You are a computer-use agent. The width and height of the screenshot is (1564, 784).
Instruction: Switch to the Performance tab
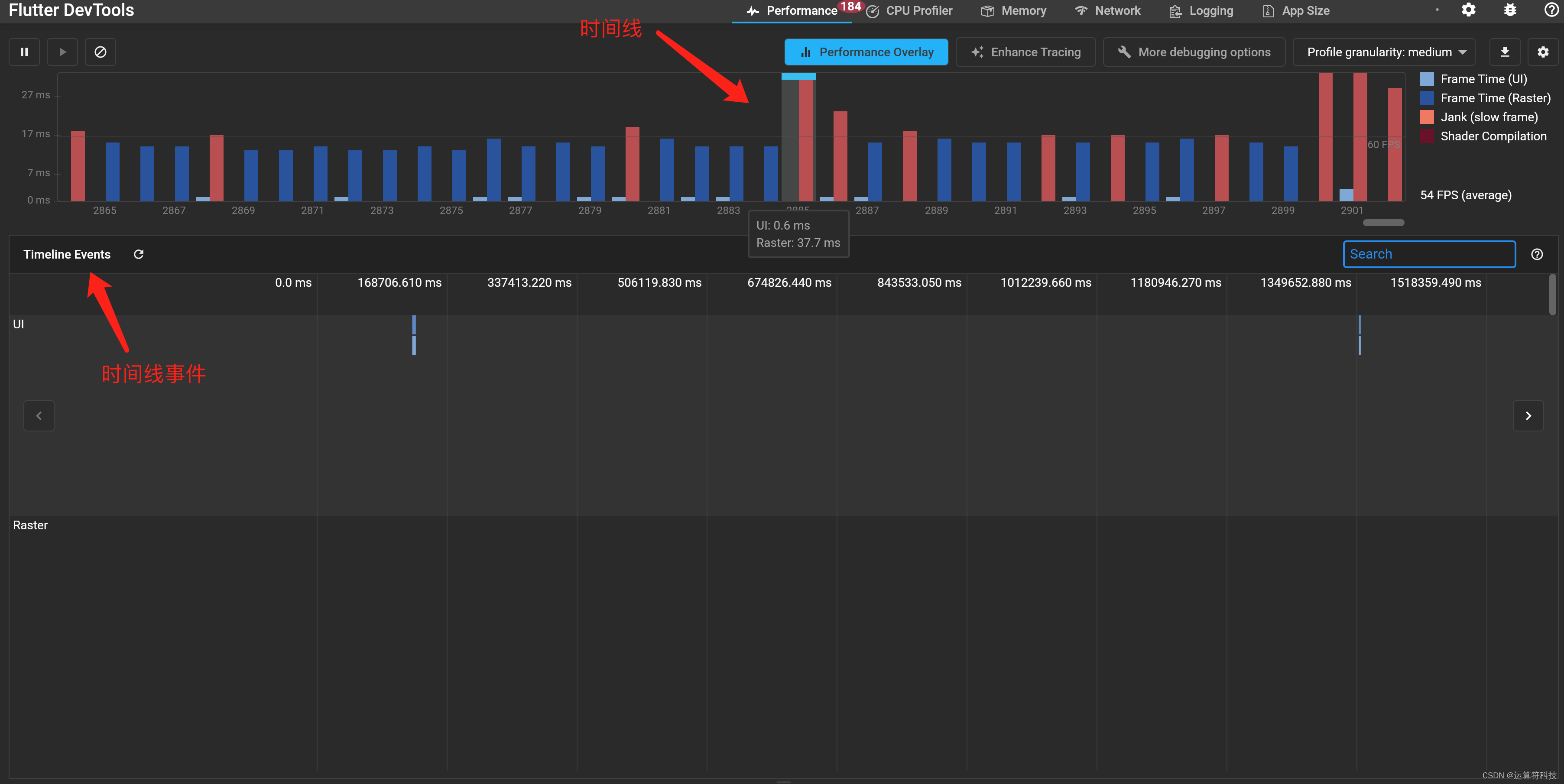[792, 11]
